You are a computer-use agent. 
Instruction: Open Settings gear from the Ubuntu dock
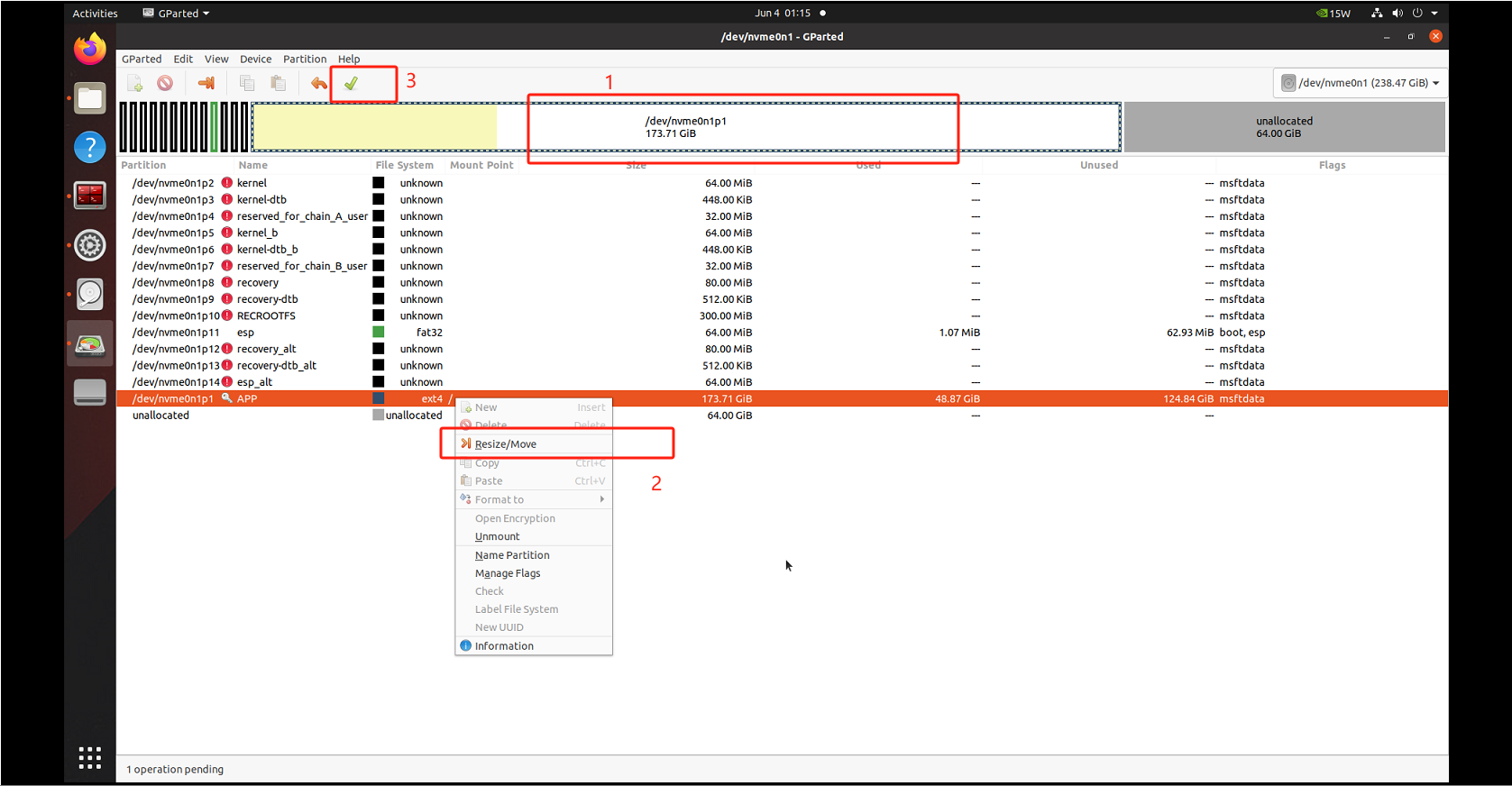coord(90,245)
